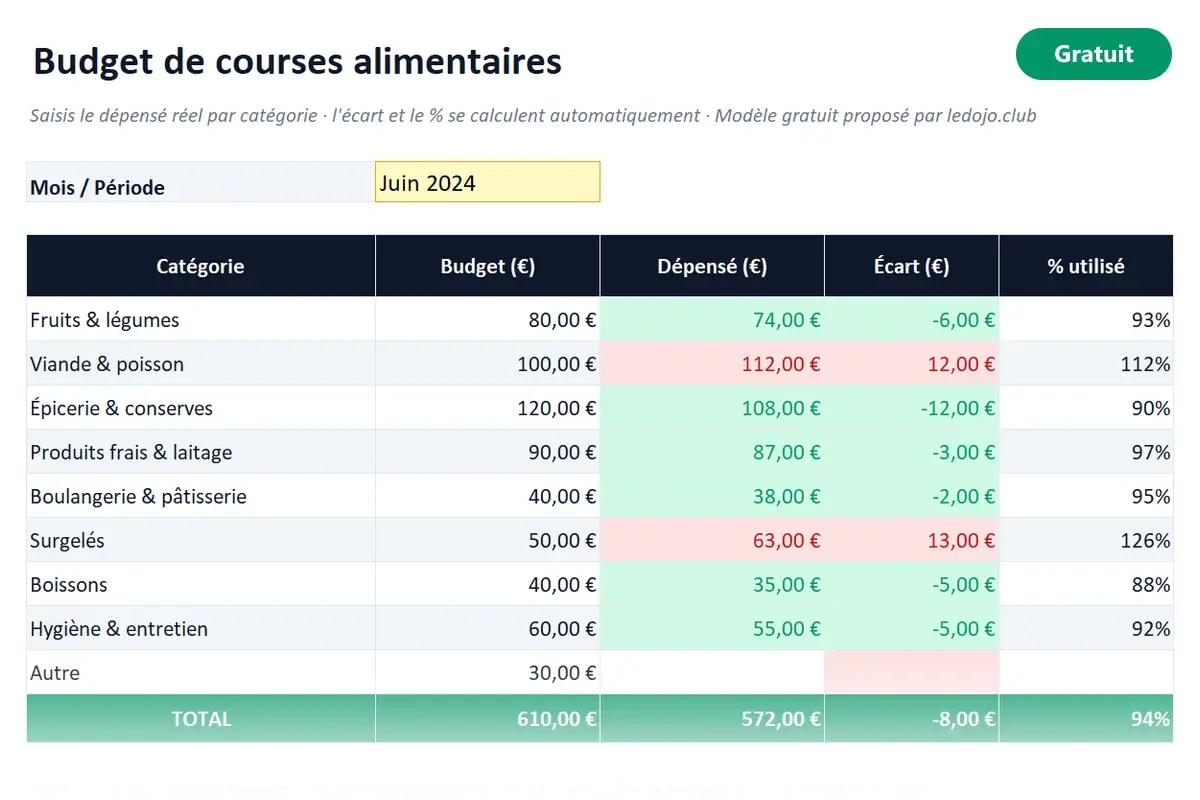Click the Catégorie column header

tap(201, 266)
